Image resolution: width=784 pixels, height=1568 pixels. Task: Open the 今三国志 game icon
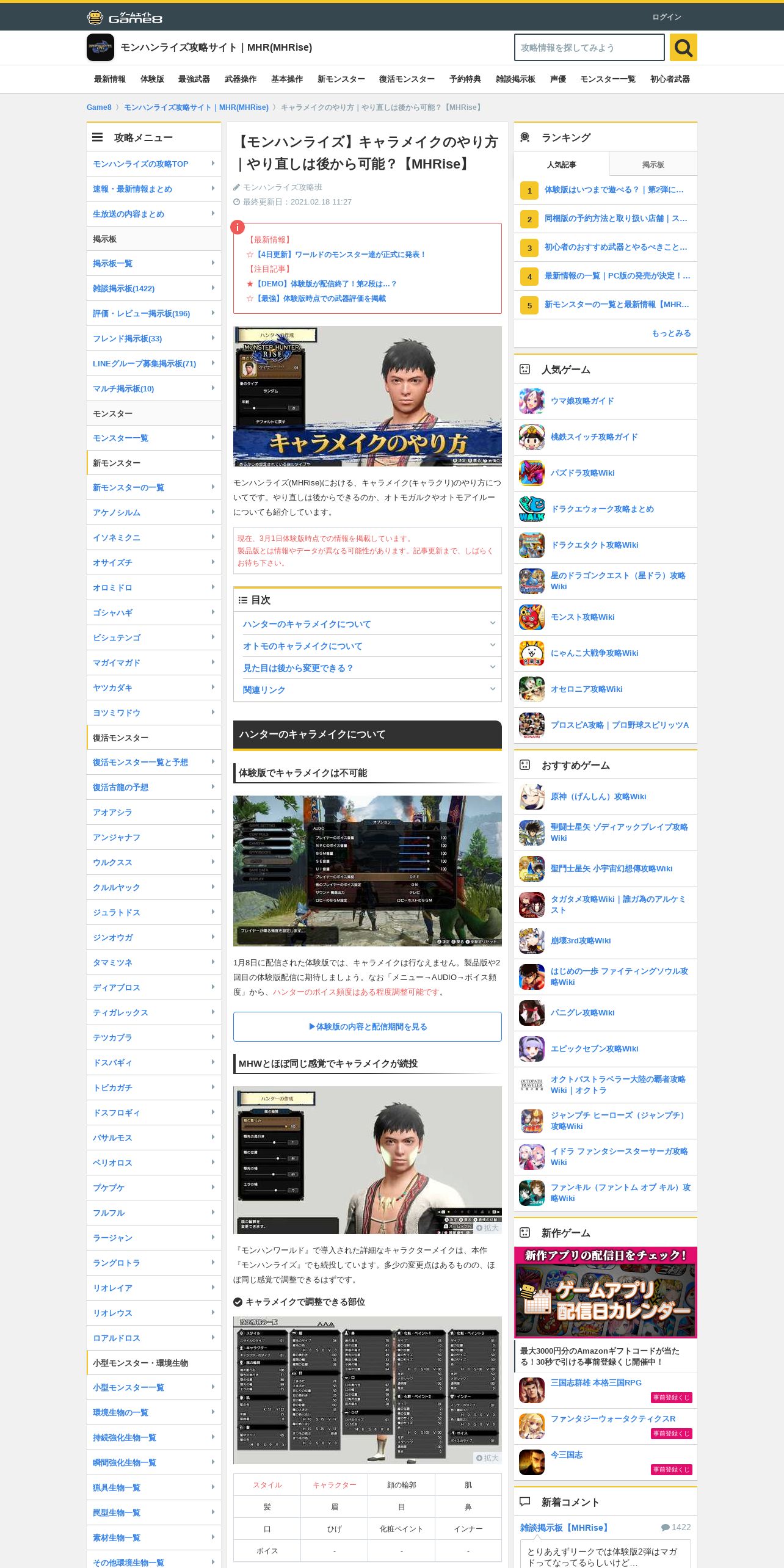tap(532, 1462)
